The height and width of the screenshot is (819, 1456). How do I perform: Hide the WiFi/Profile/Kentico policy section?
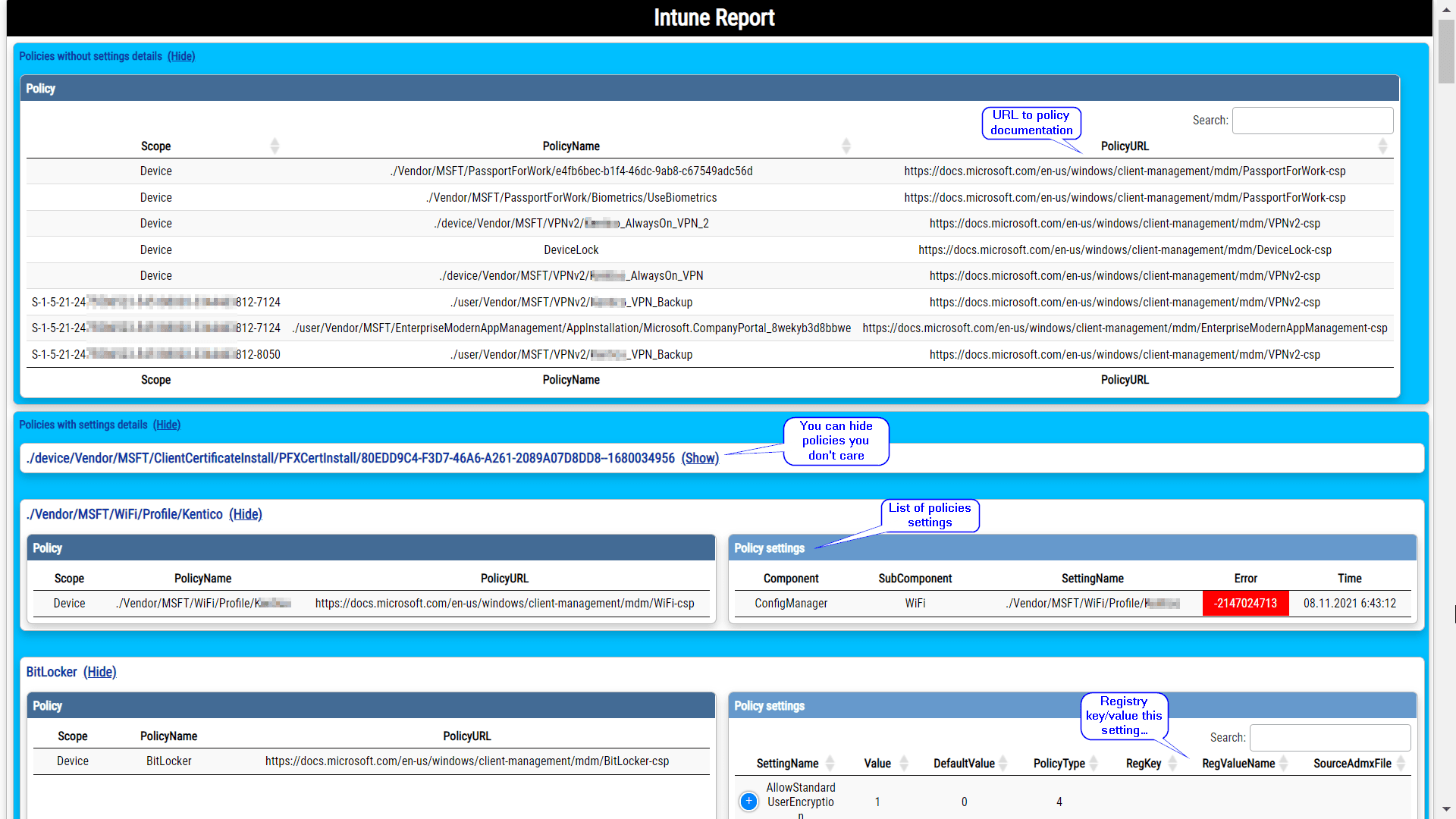(x=246, y=514)
